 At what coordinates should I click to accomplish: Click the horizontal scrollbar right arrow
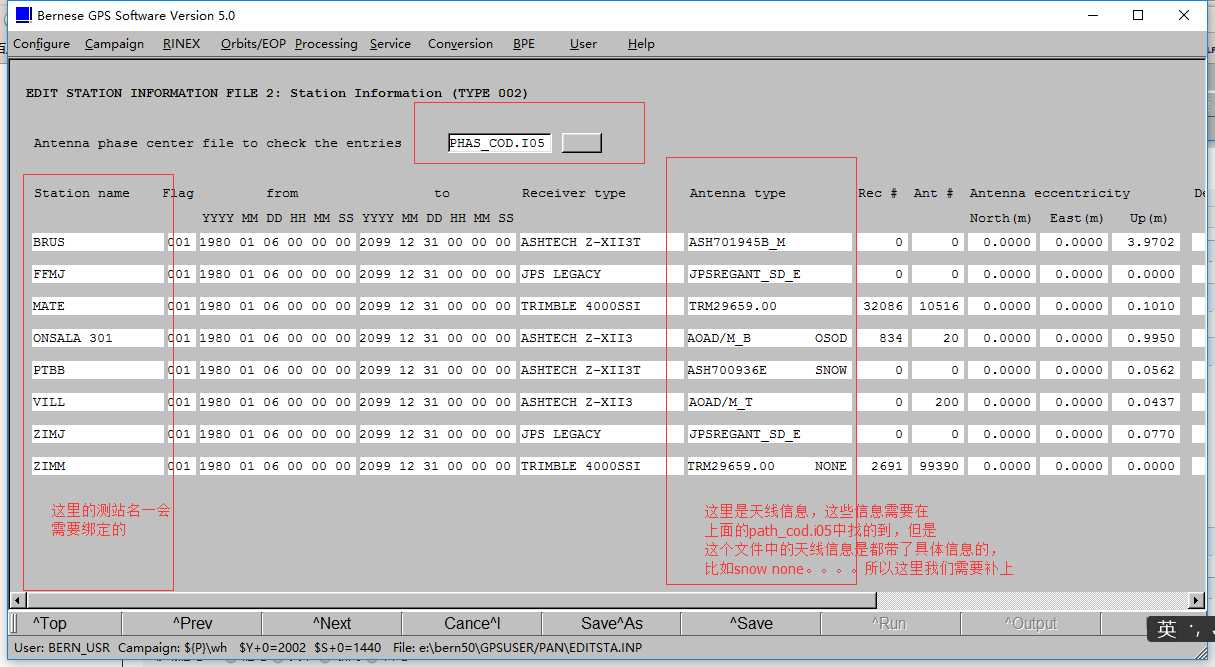[1197, 600]
